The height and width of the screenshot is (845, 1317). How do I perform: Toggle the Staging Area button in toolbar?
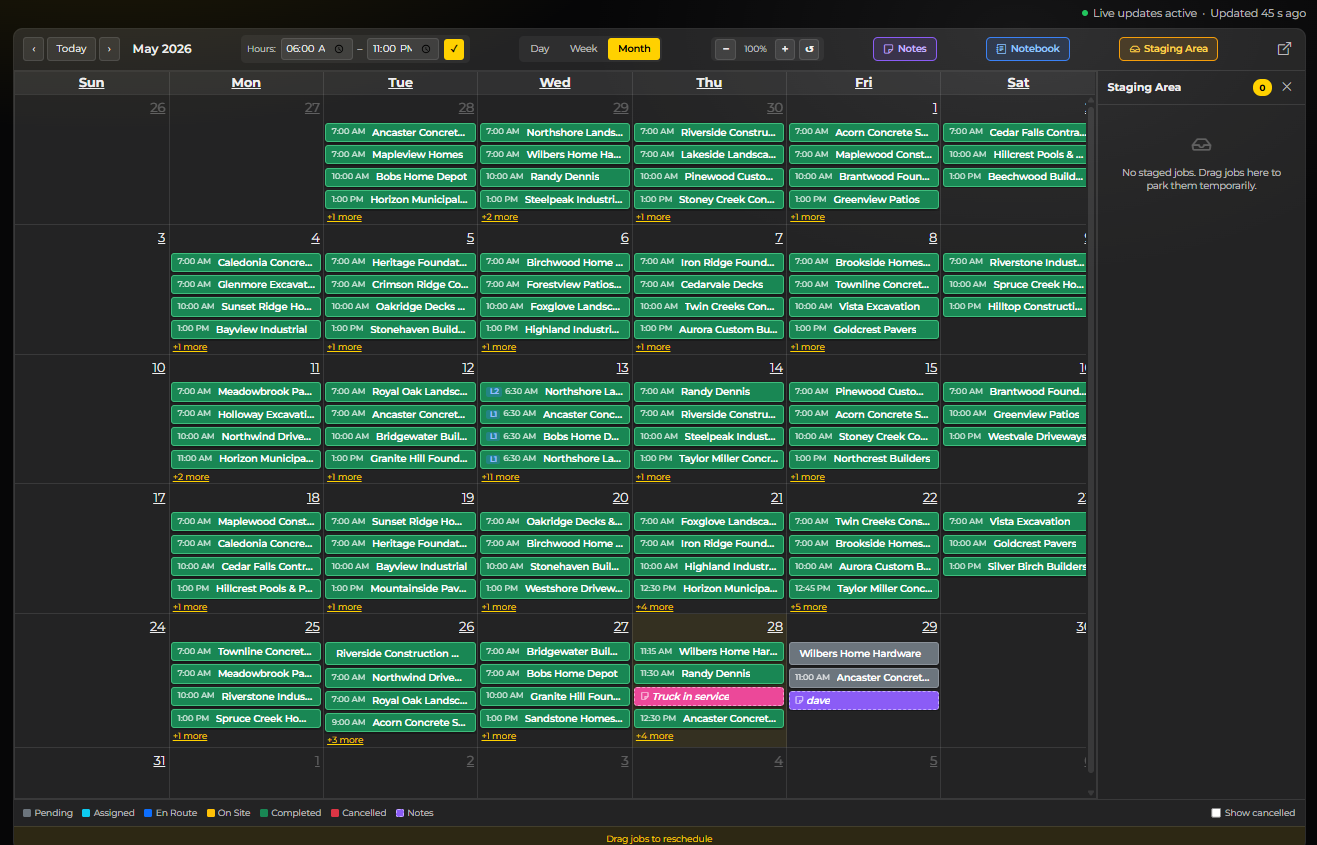click(1168, 49)
